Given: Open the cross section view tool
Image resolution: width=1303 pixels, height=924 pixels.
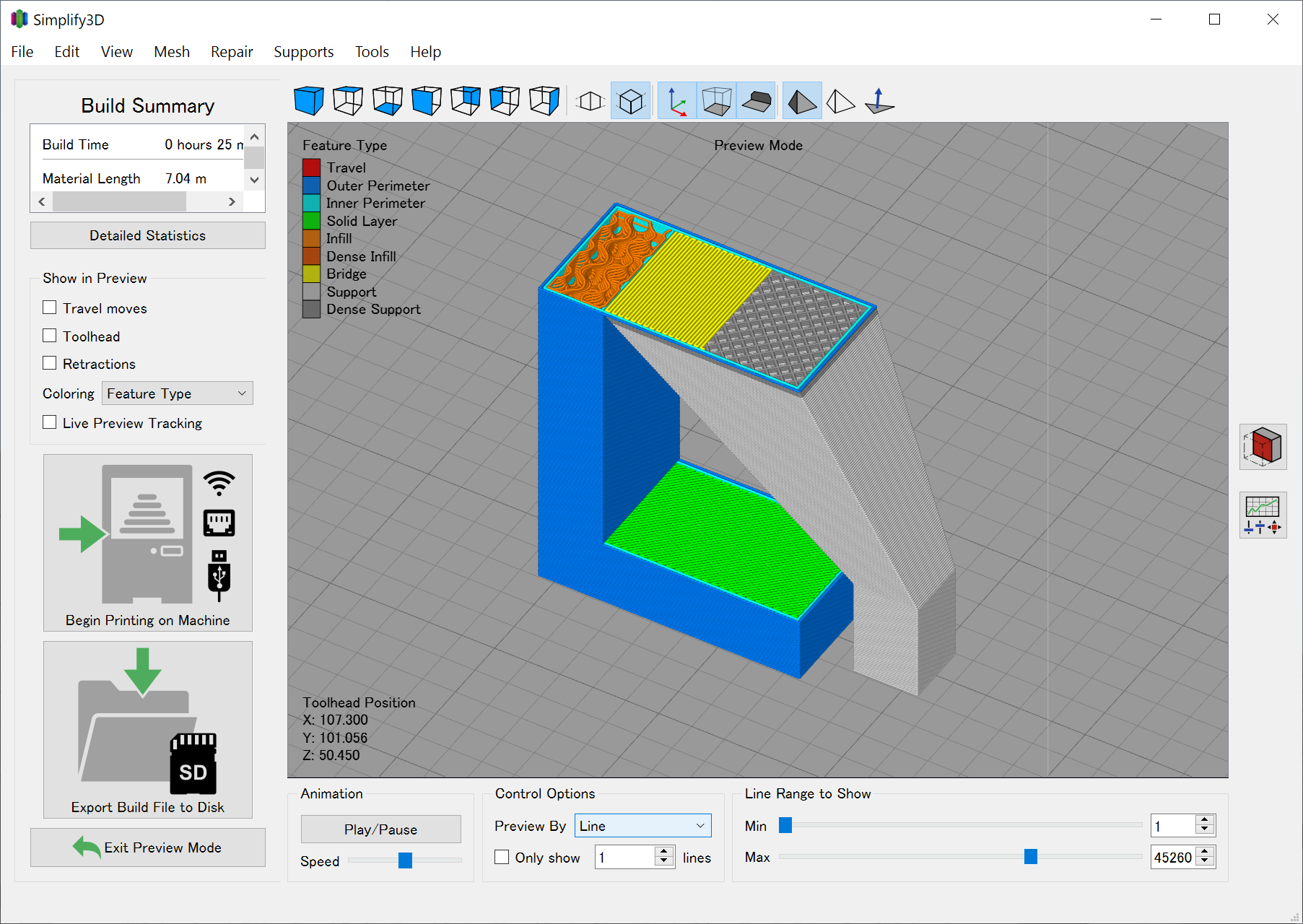Looking at the screenshot, I should [x=1263, y=447].
